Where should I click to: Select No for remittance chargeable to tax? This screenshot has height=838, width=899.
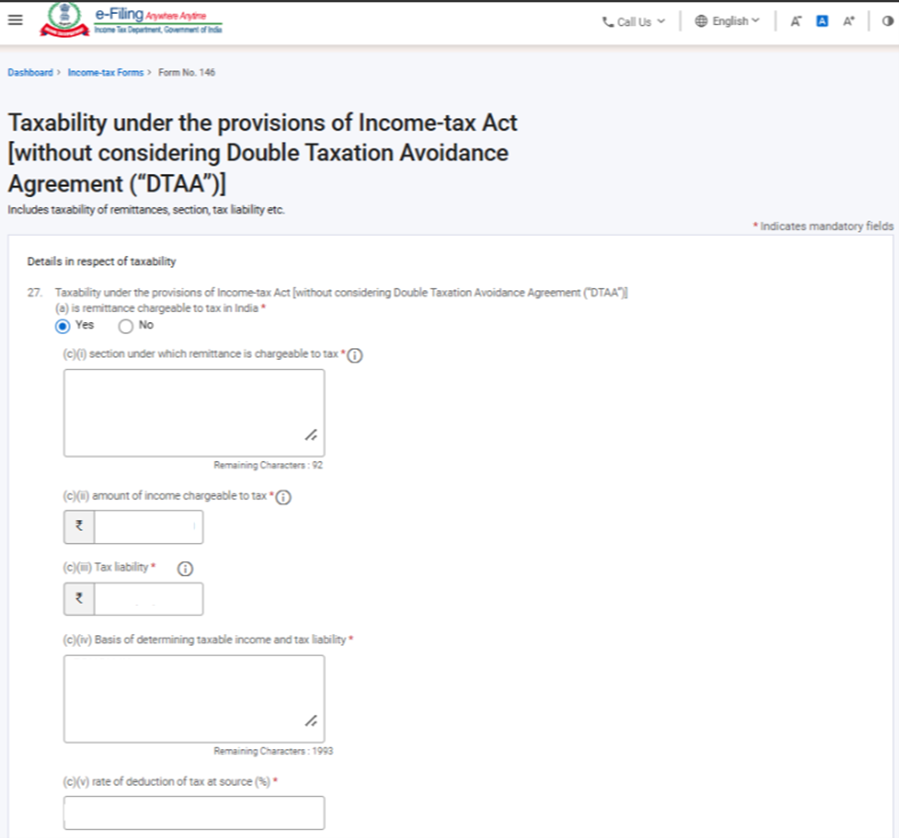coord(126,325)
